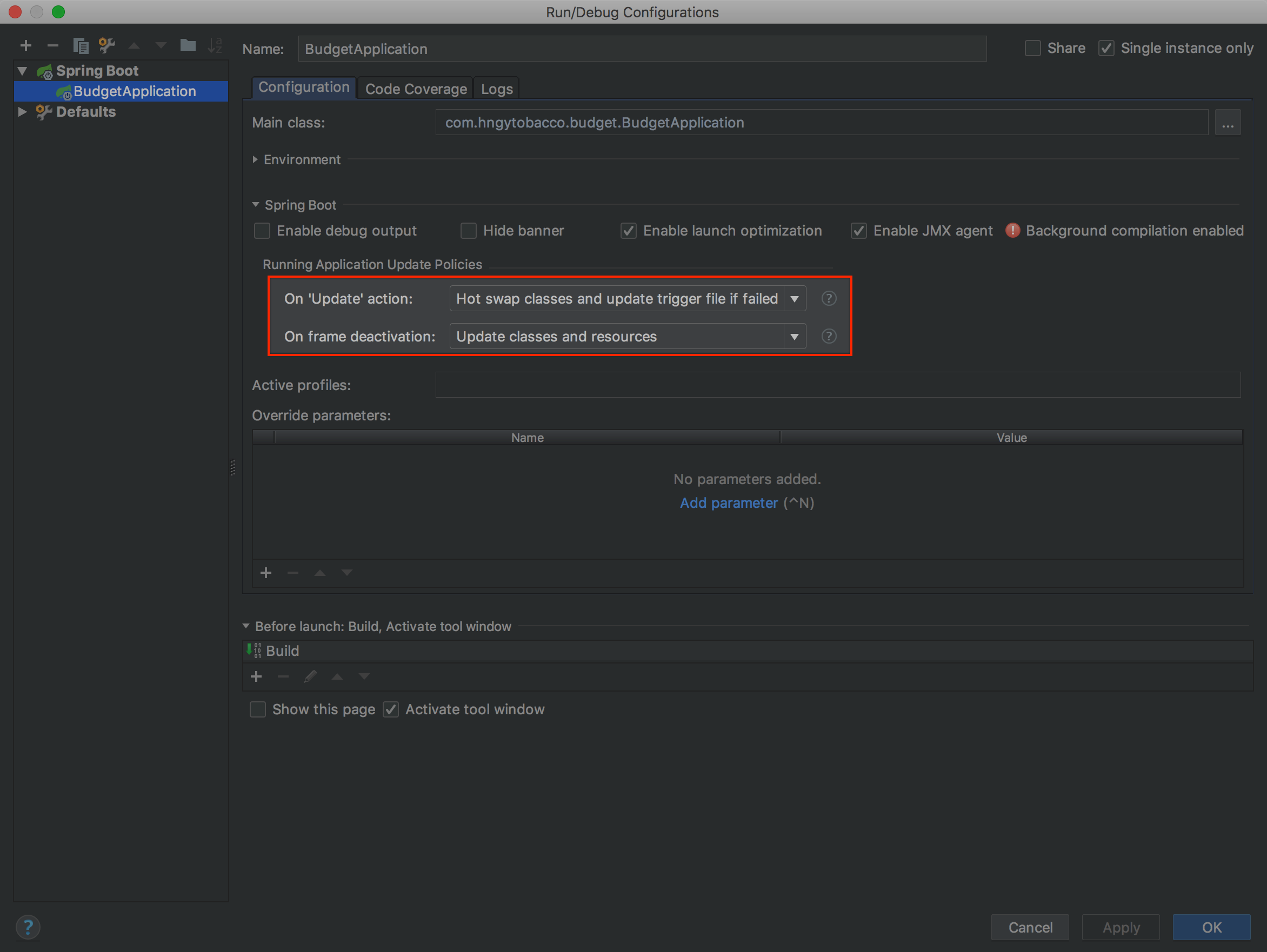Open the On frame deactivation dropdown
Screen dimensions: 1267x952
click(795, 336)
